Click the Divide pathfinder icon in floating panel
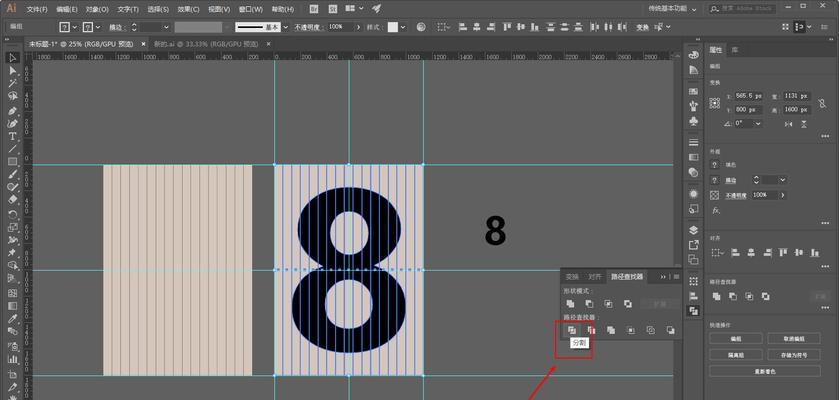This screenshot has height=400, width=839. 571,330
